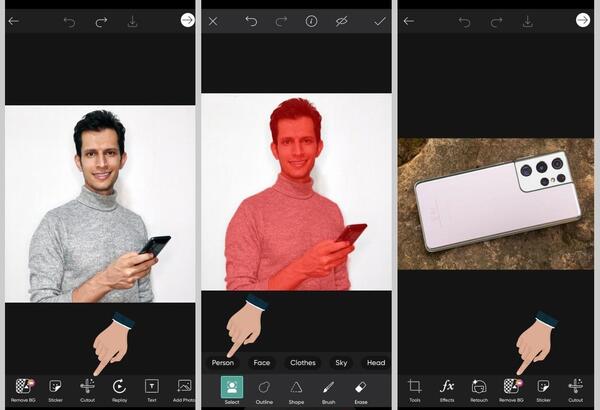Open Cutout tool in right phone screen

pos(576,390)
